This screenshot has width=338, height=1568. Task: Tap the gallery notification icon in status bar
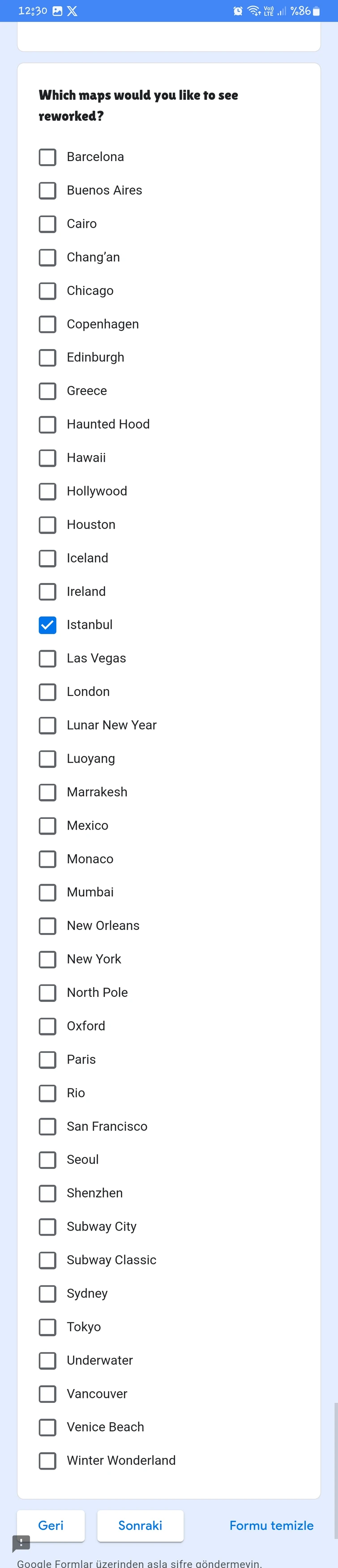point(57,11)
